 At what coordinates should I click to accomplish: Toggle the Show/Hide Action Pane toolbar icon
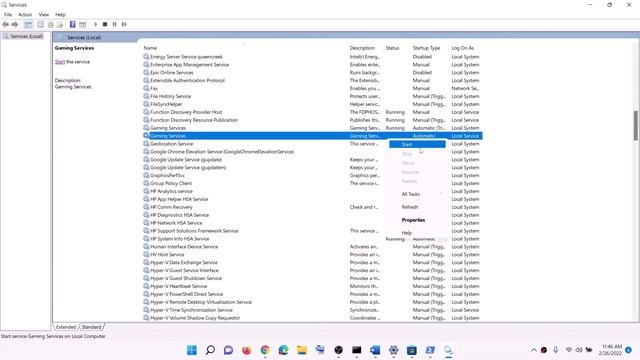coord(82,24)
